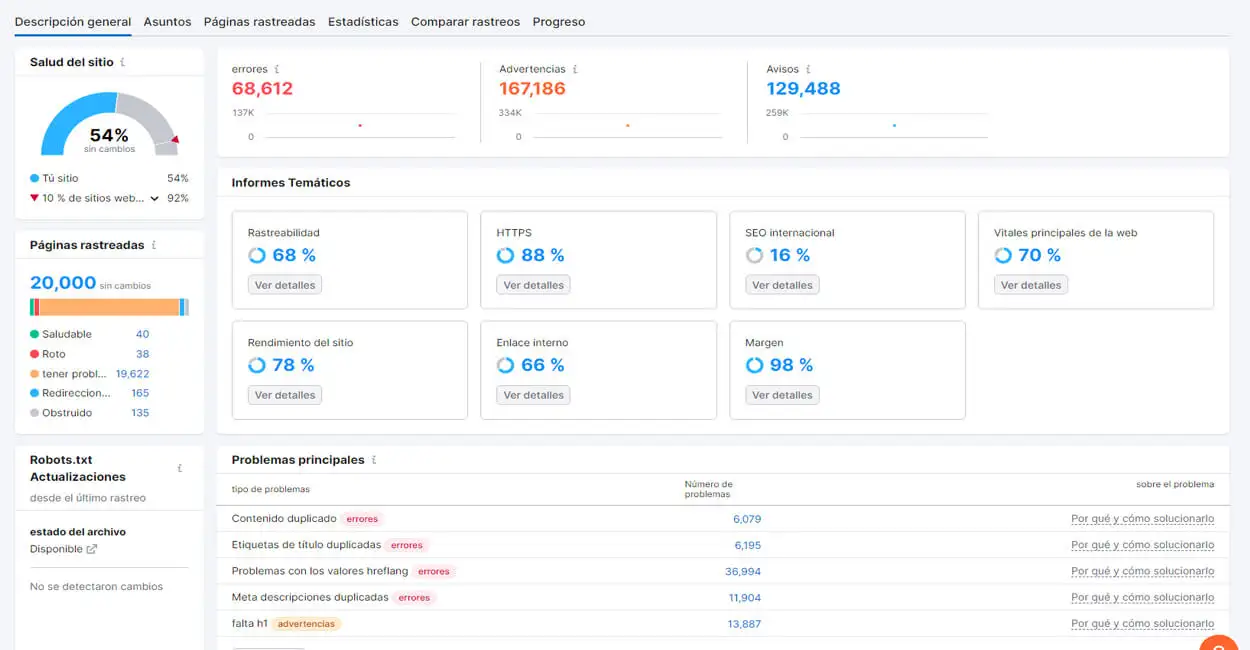Click the Rendimiento del sitio donut icon
Image resolution: width=1250 pixels, height=650 pixels.
(x=257, y=365)
